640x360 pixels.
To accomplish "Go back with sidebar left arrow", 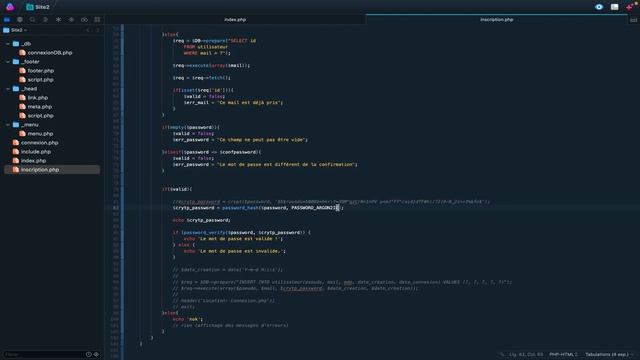I will (x=88, y=30).
